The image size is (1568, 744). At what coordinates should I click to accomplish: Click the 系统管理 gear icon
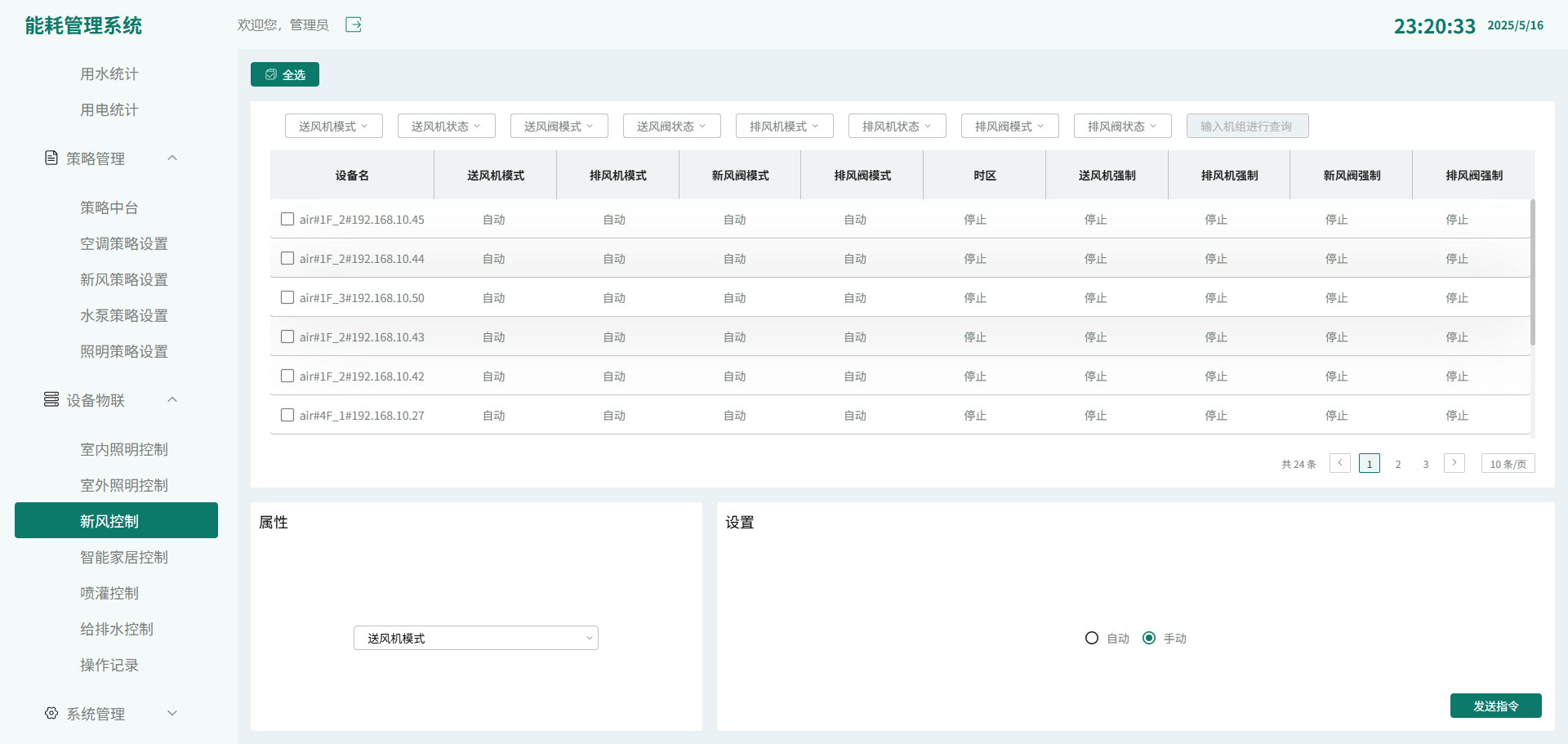coord(51,713)
